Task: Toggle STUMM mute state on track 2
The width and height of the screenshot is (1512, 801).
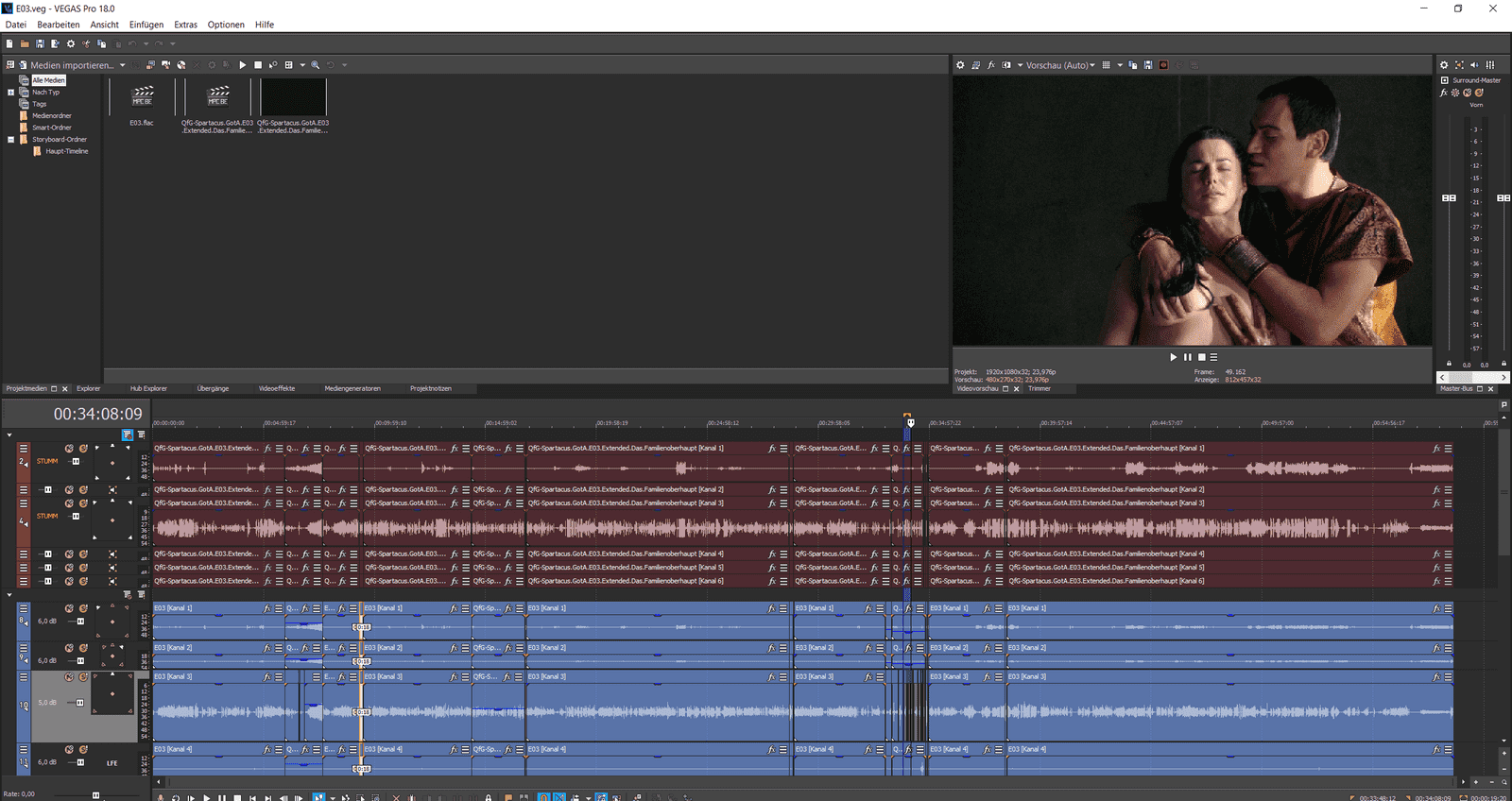Action: click(x=47, y=461)
